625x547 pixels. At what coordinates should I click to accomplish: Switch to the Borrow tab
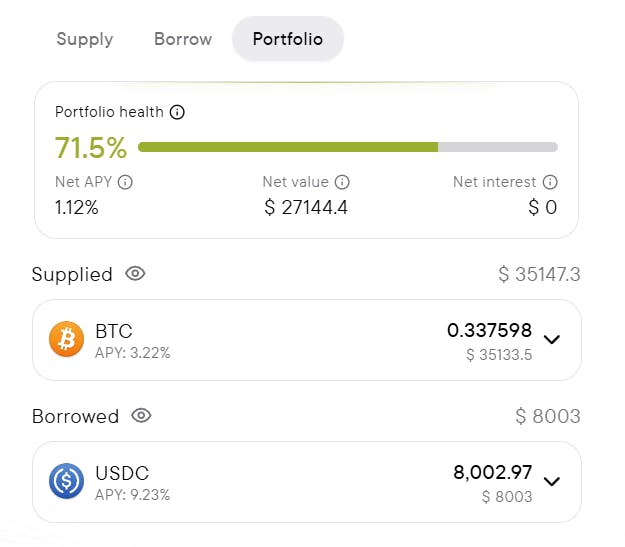[x=183, y=39]
